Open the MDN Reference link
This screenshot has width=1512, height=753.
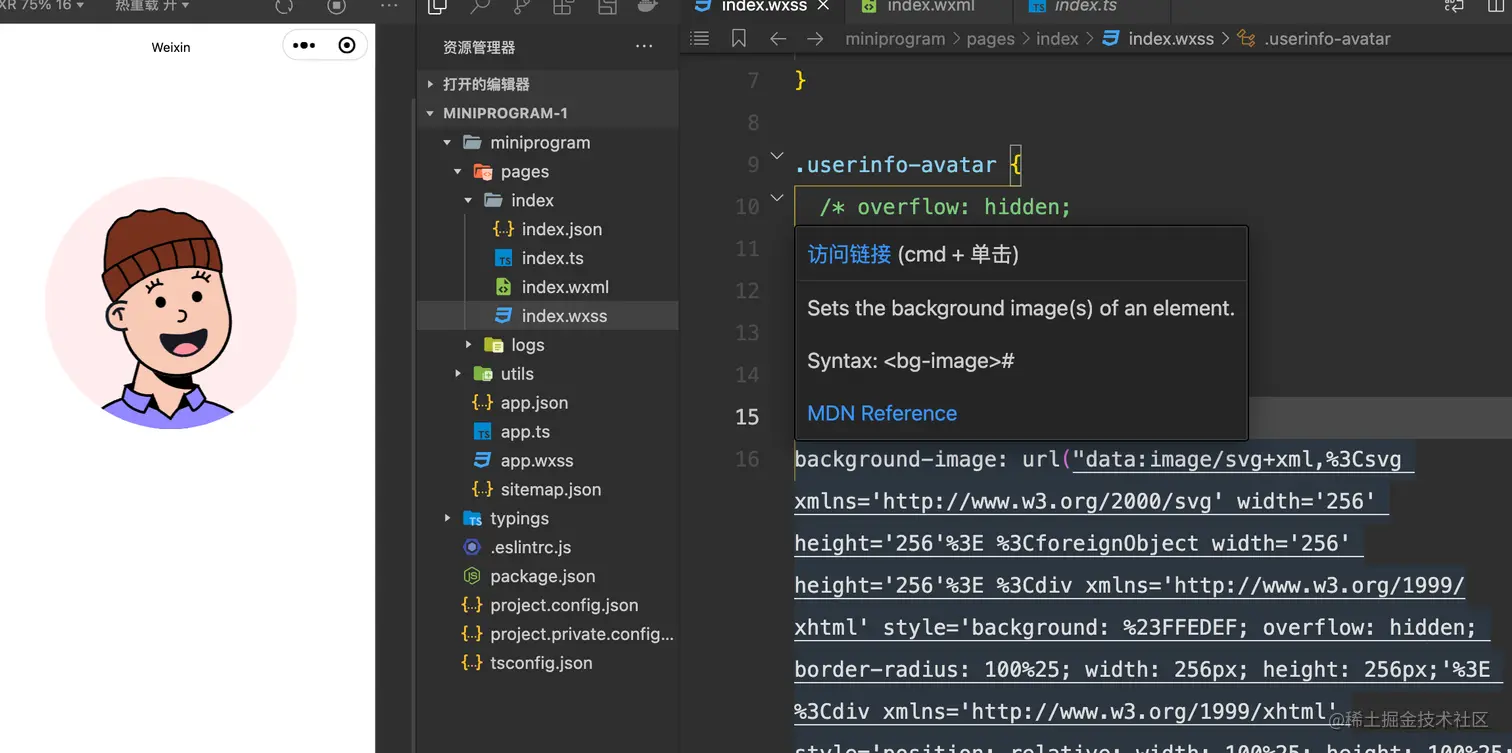(x=882, y=413)
